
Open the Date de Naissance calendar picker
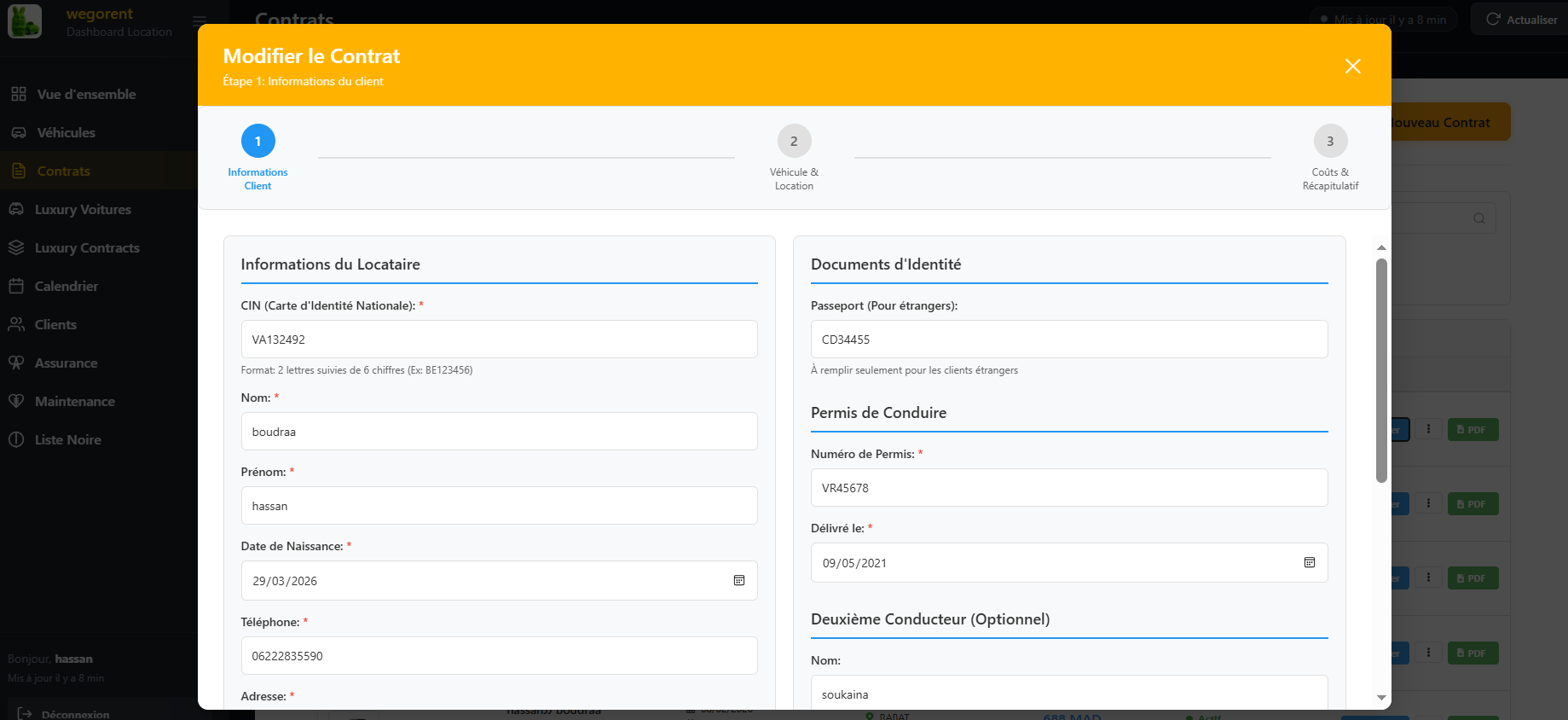[739, 581]
